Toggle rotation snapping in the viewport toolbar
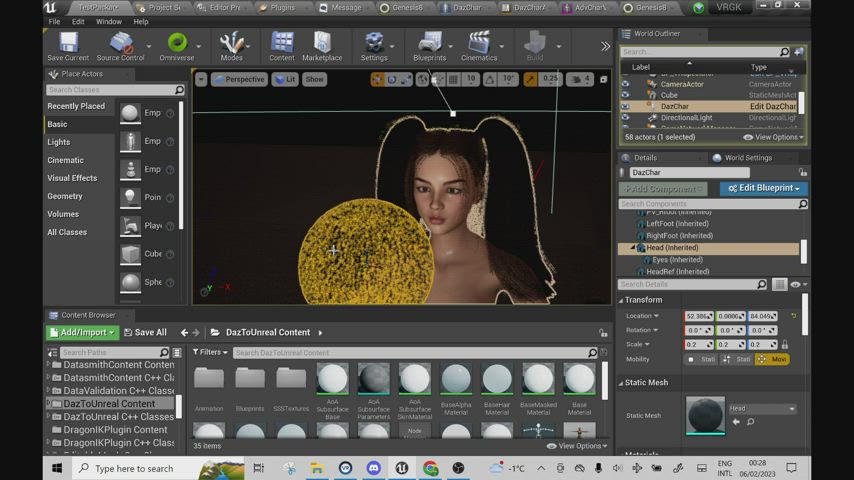The width and height of the screenshot is (854, 480). [x=490, y=80]
